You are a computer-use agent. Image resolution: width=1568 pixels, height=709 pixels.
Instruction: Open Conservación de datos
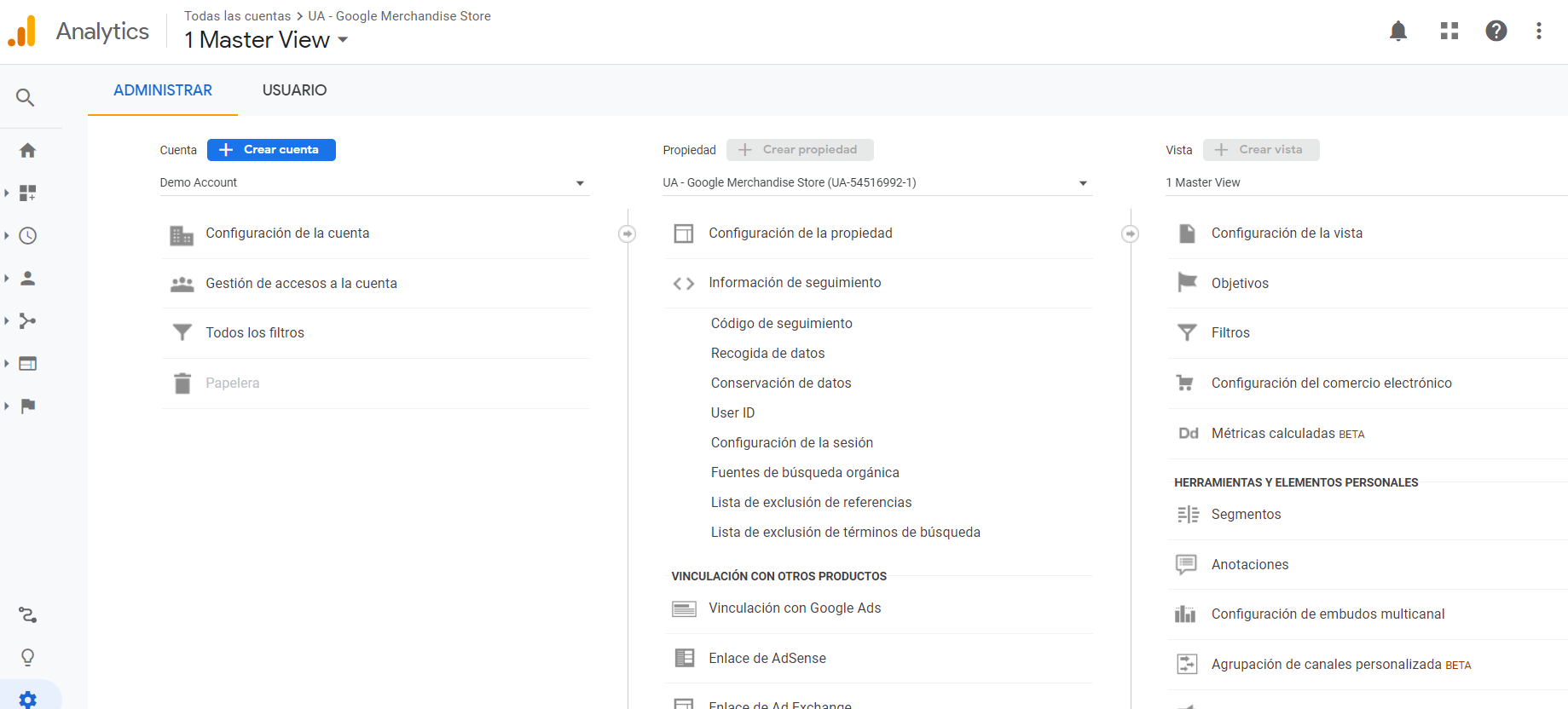pos(781,383)
